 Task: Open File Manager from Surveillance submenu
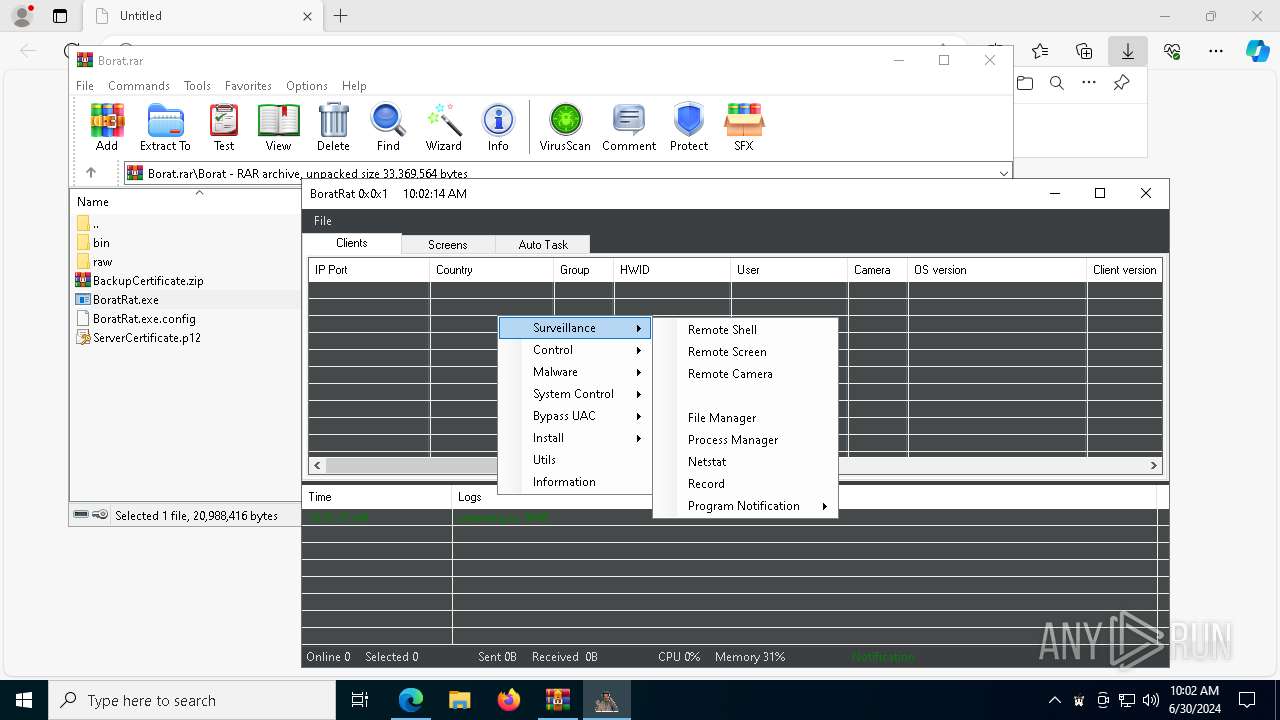point(745,418)
